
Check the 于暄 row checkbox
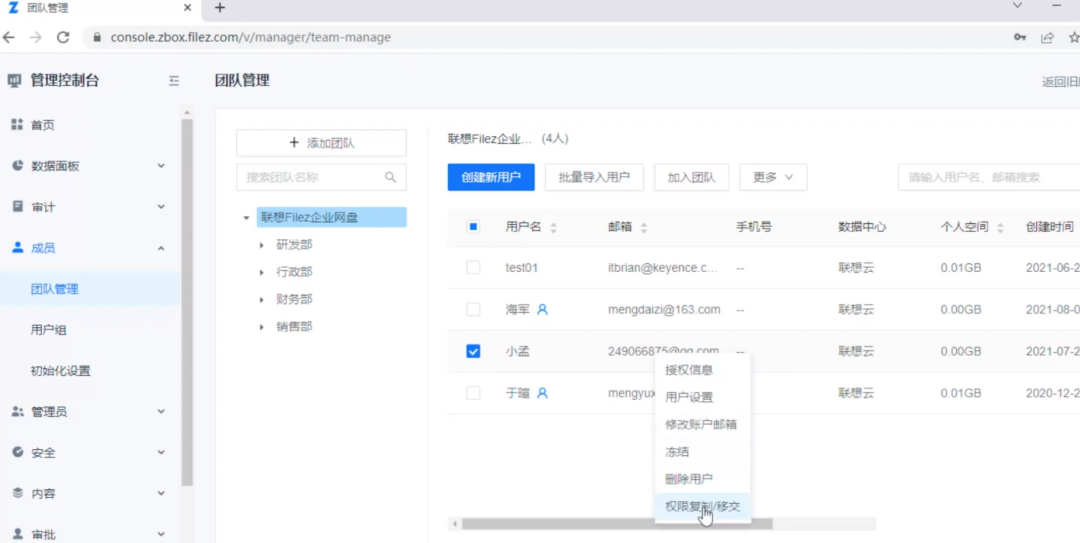pyautogui.click(x=473, y=393)
